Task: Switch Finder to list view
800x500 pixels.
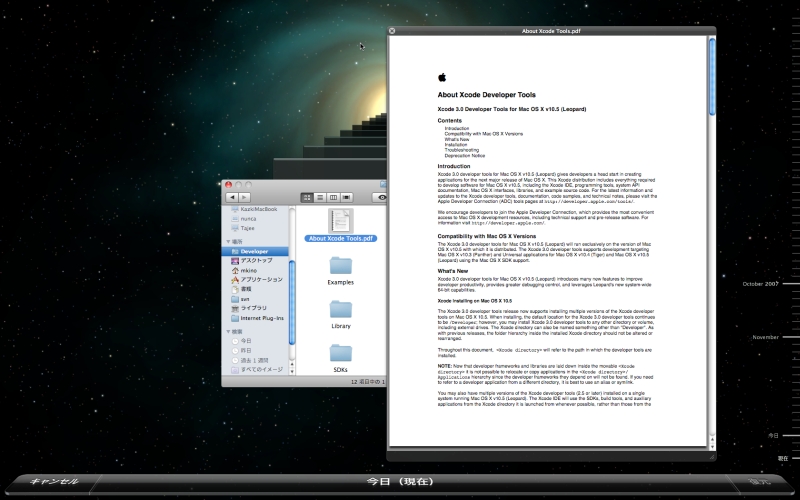Action: pyautogui.click(x=321, y=198)
